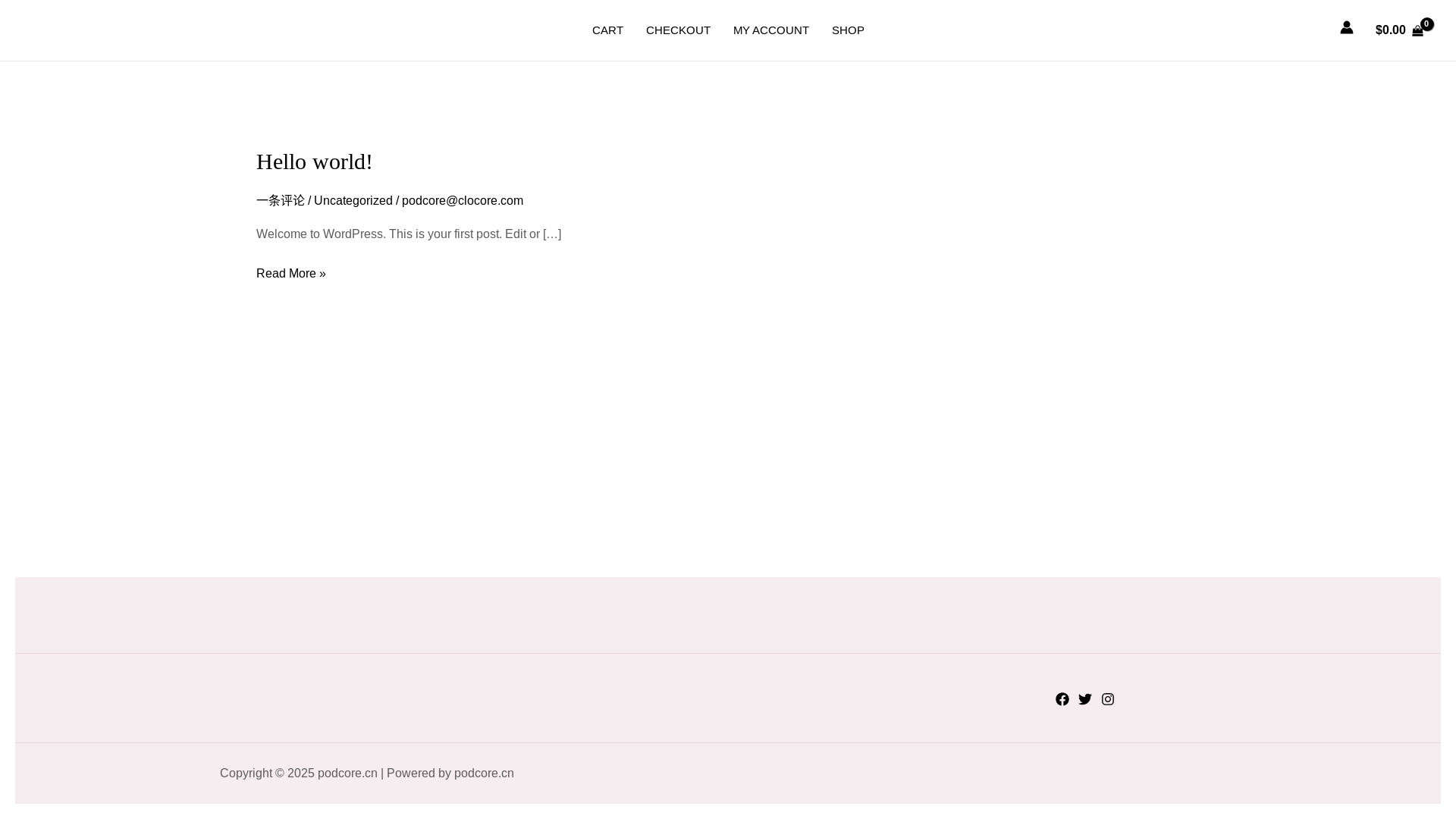The height and width of the screenshot is (819, 1456).
Task: Visit the Instagram profile icon
Action: (x=1108, y=699)
